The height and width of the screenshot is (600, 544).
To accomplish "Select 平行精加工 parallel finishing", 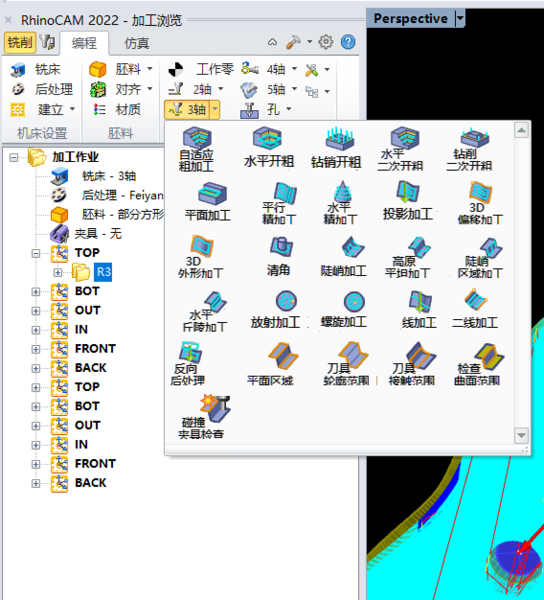I will 279,203.
